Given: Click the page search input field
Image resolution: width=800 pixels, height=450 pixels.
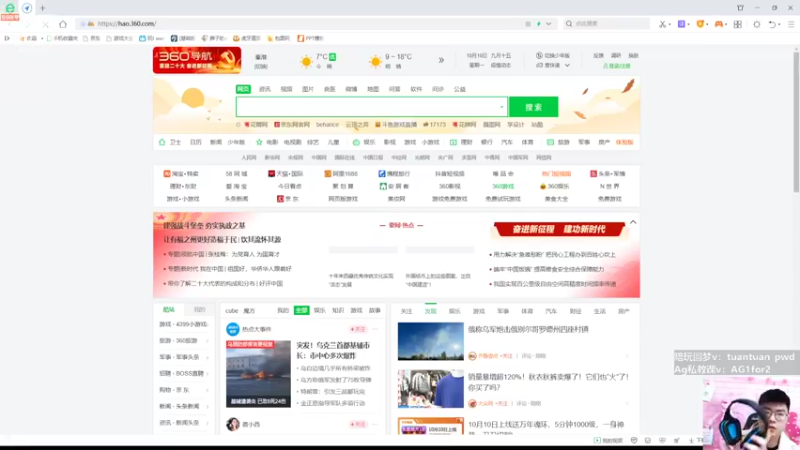Looking at the screenshot, I should point(371,107).
